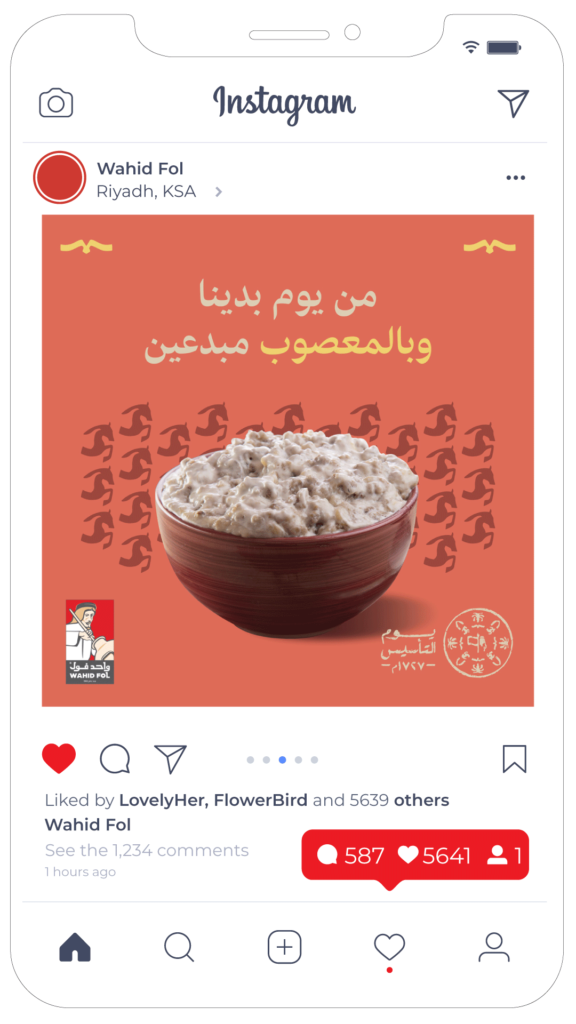Open the comment bubble icon under the post
Image resolution: width=576 pixels, height=1024 pixels.
[x=115, y=759]
